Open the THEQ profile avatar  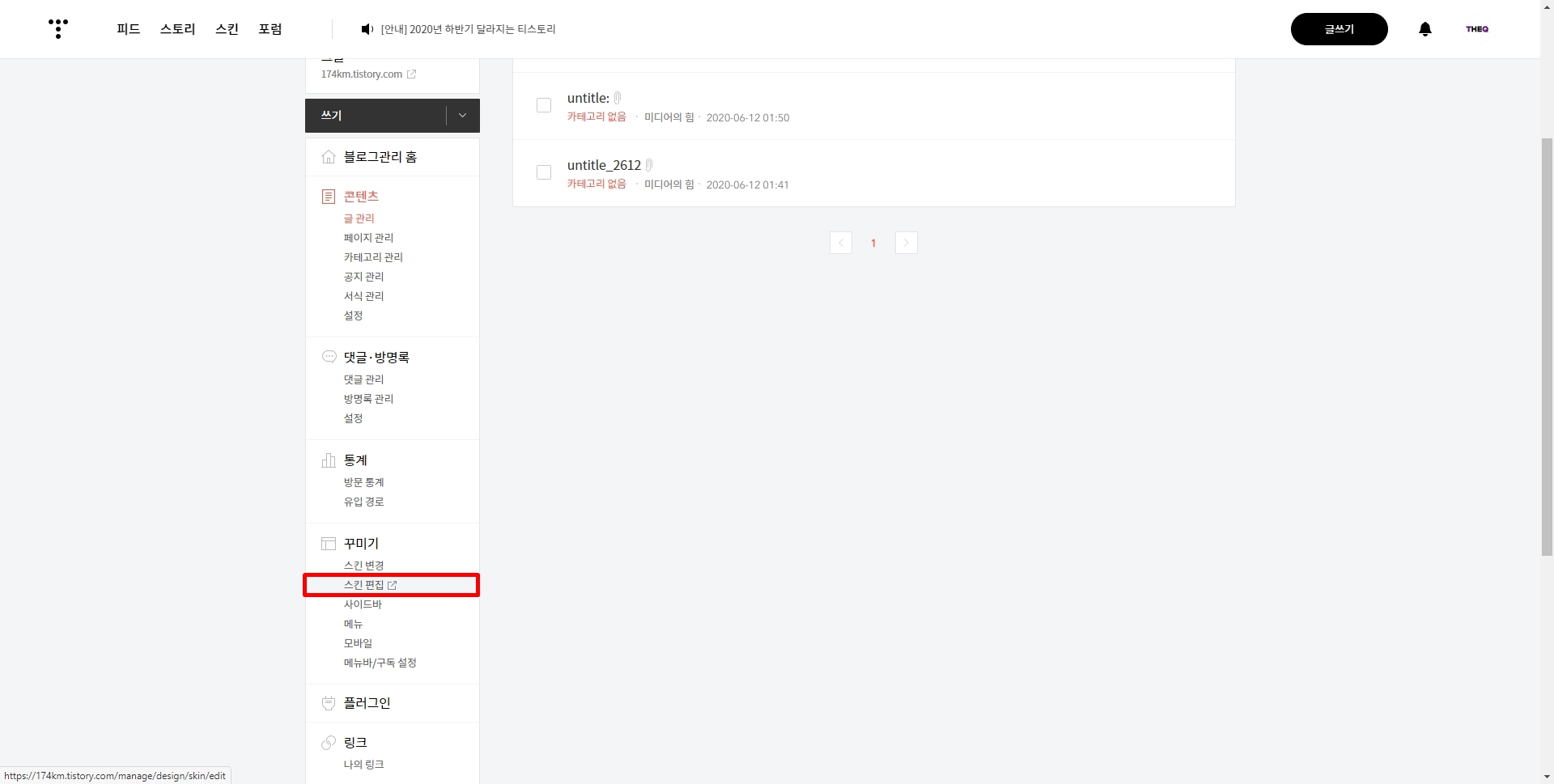tap(1477, 29)
